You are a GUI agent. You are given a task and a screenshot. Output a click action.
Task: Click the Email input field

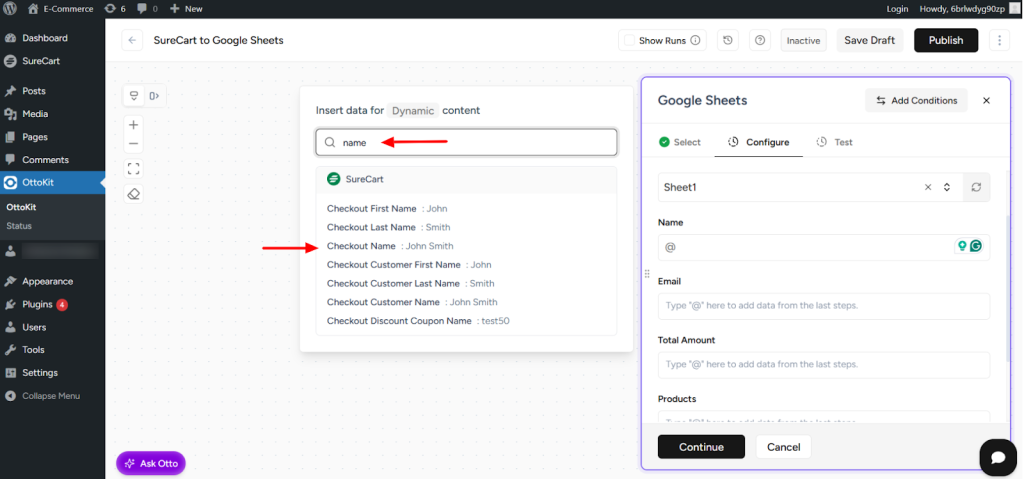[x=823, y=306]
